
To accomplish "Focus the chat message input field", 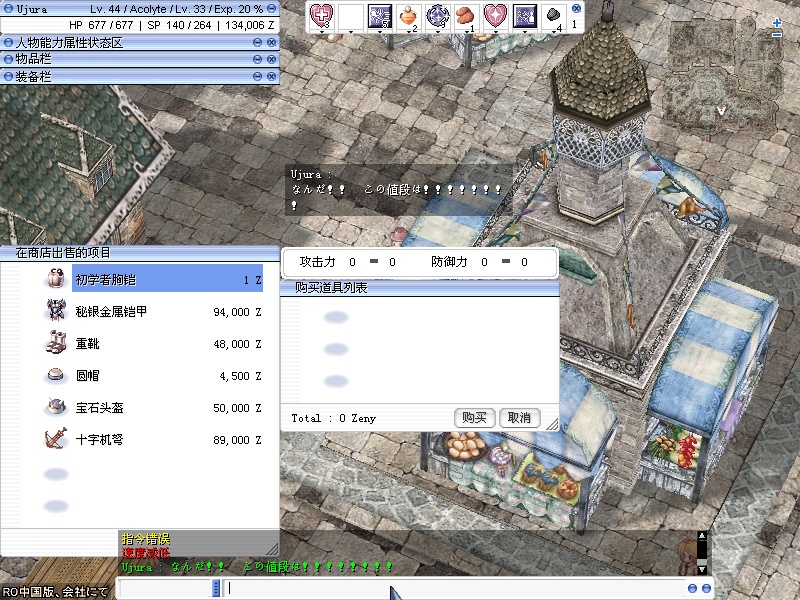I will (454, 588).
